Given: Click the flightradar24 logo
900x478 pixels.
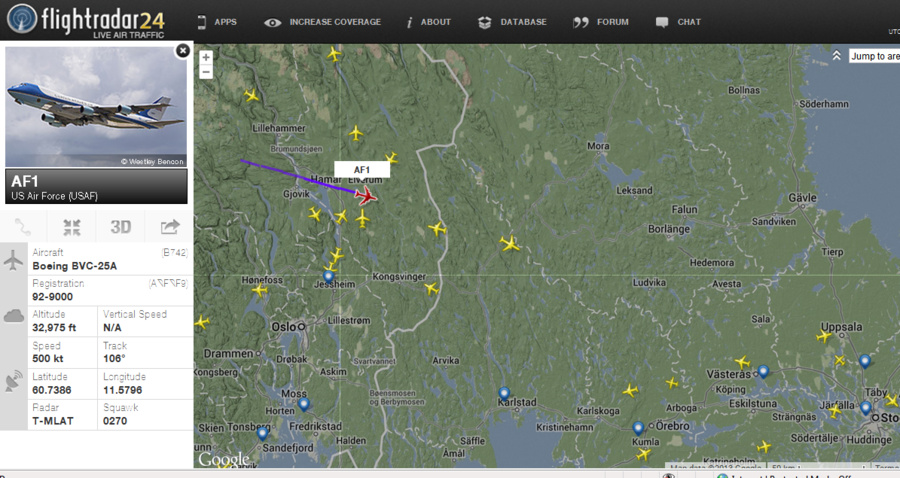Looking at the screenshot, I should [x=86, y=21].
